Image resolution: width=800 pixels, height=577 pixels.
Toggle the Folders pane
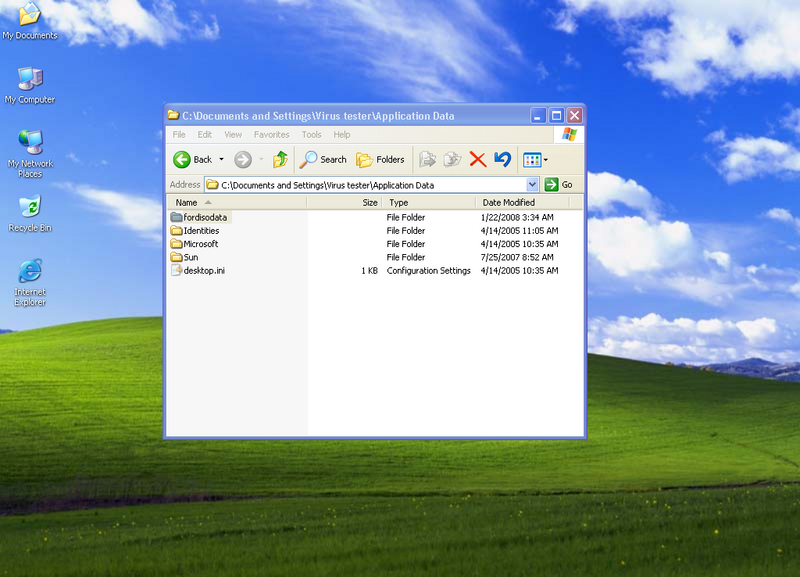380,160
